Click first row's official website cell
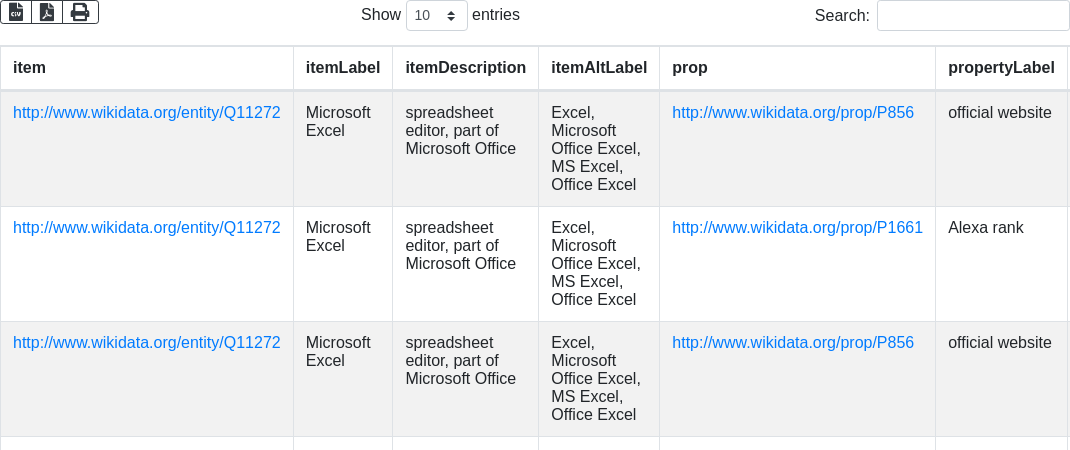Image resolution: width=1070 pixels, height=450 pixels. point(1000,113)
